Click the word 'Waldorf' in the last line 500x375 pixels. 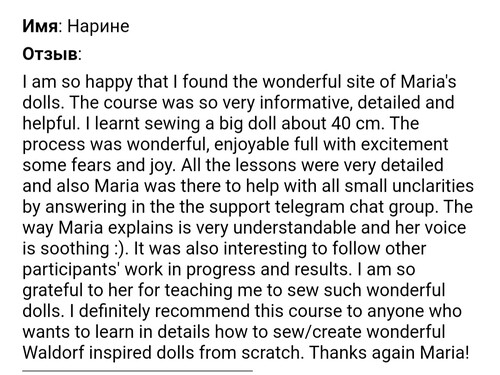pyautogui.click(x=53, y=353)
